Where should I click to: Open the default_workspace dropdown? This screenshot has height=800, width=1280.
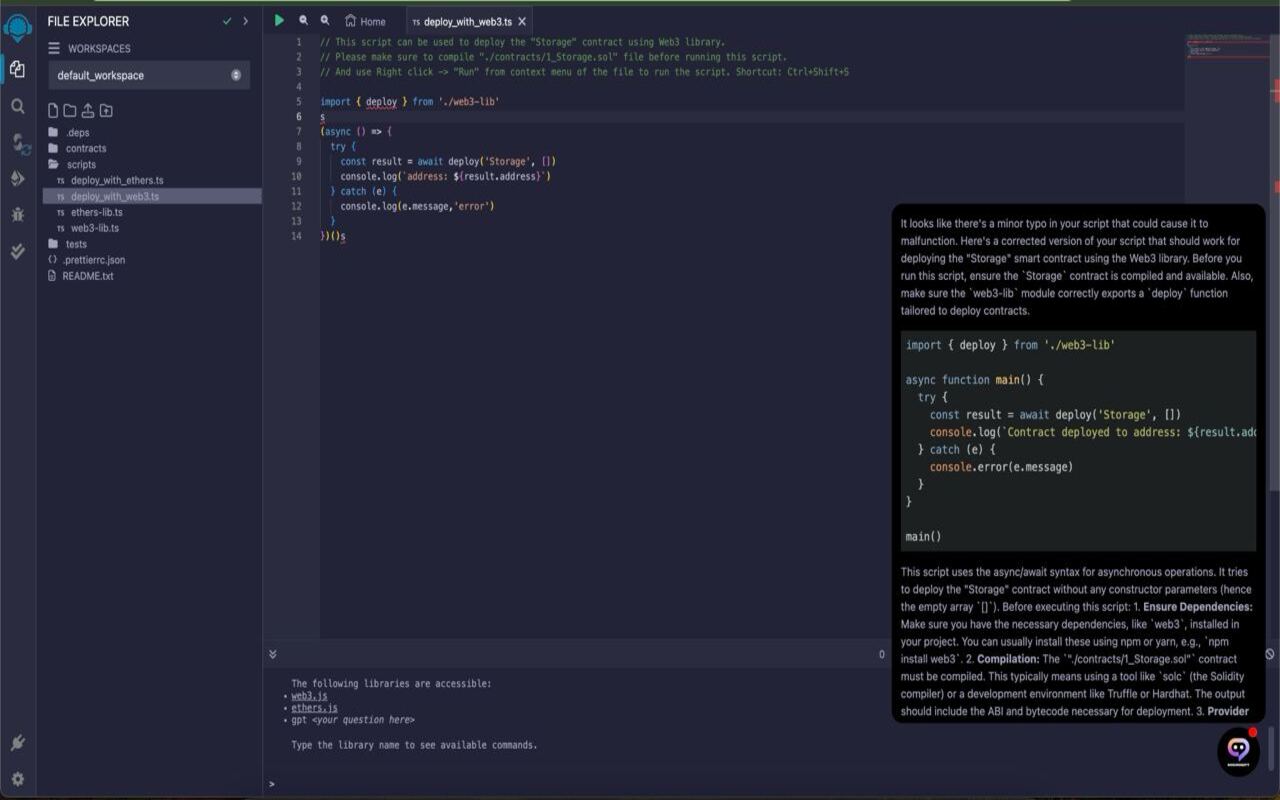pyautogui.click(x=149, y=75)
